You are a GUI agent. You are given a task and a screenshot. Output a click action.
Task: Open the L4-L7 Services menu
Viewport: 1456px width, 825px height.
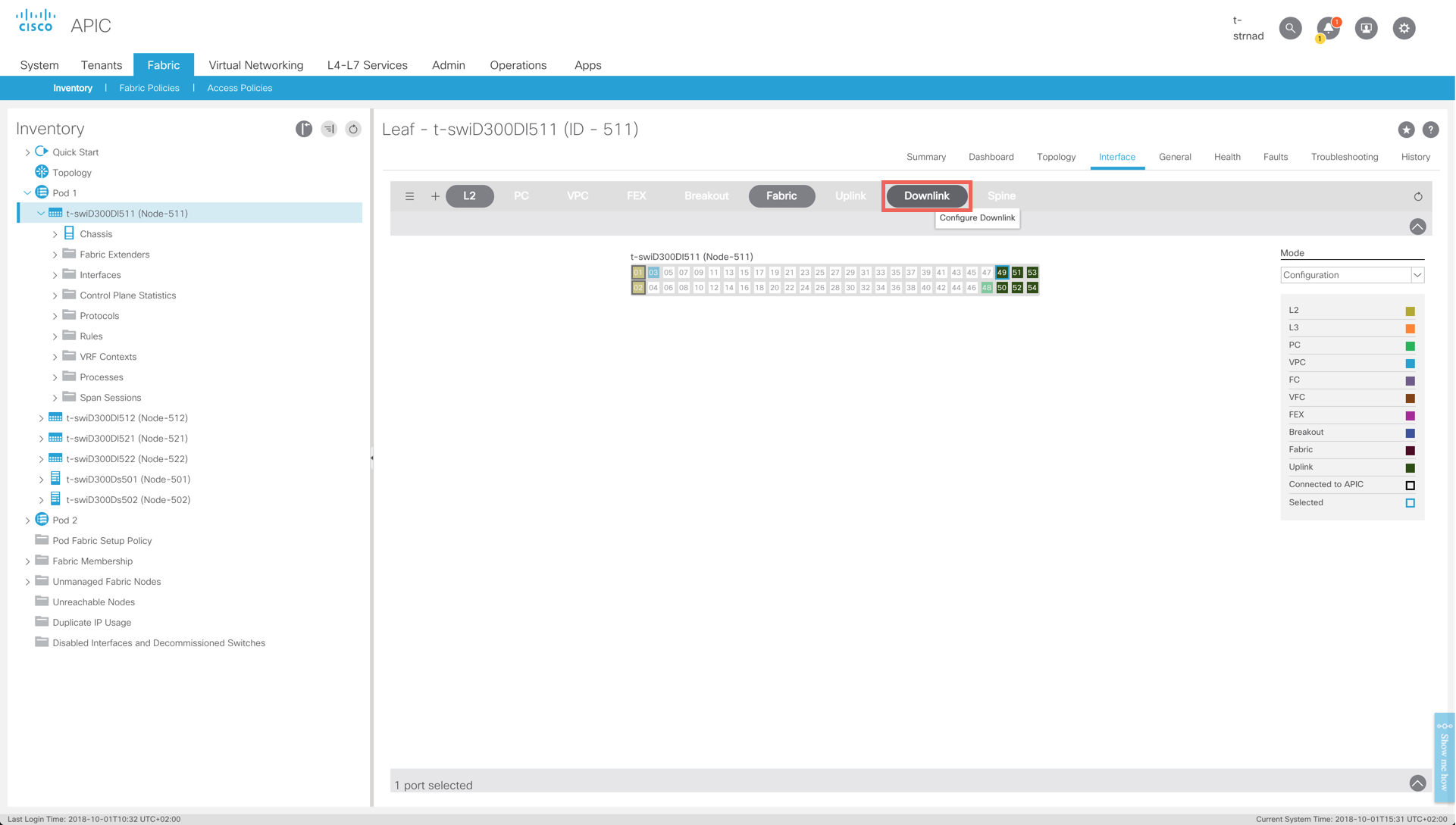point(368,65)
